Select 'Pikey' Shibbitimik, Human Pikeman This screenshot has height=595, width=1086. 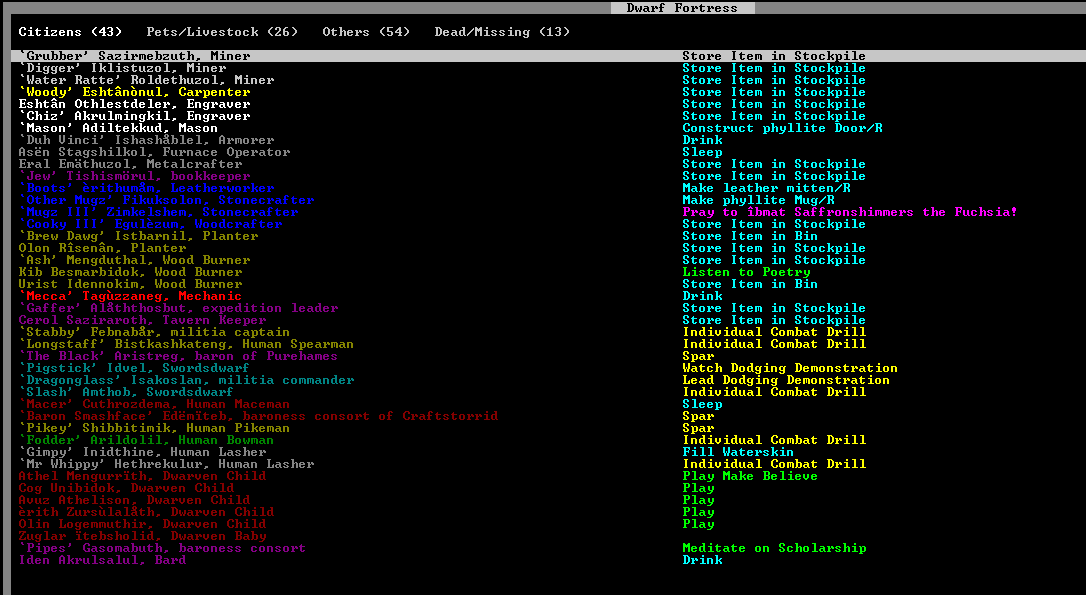154,428
